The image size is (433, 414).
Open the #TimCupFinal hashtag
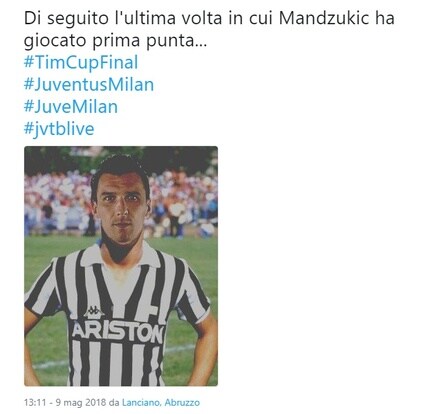[x=81, y=63]
